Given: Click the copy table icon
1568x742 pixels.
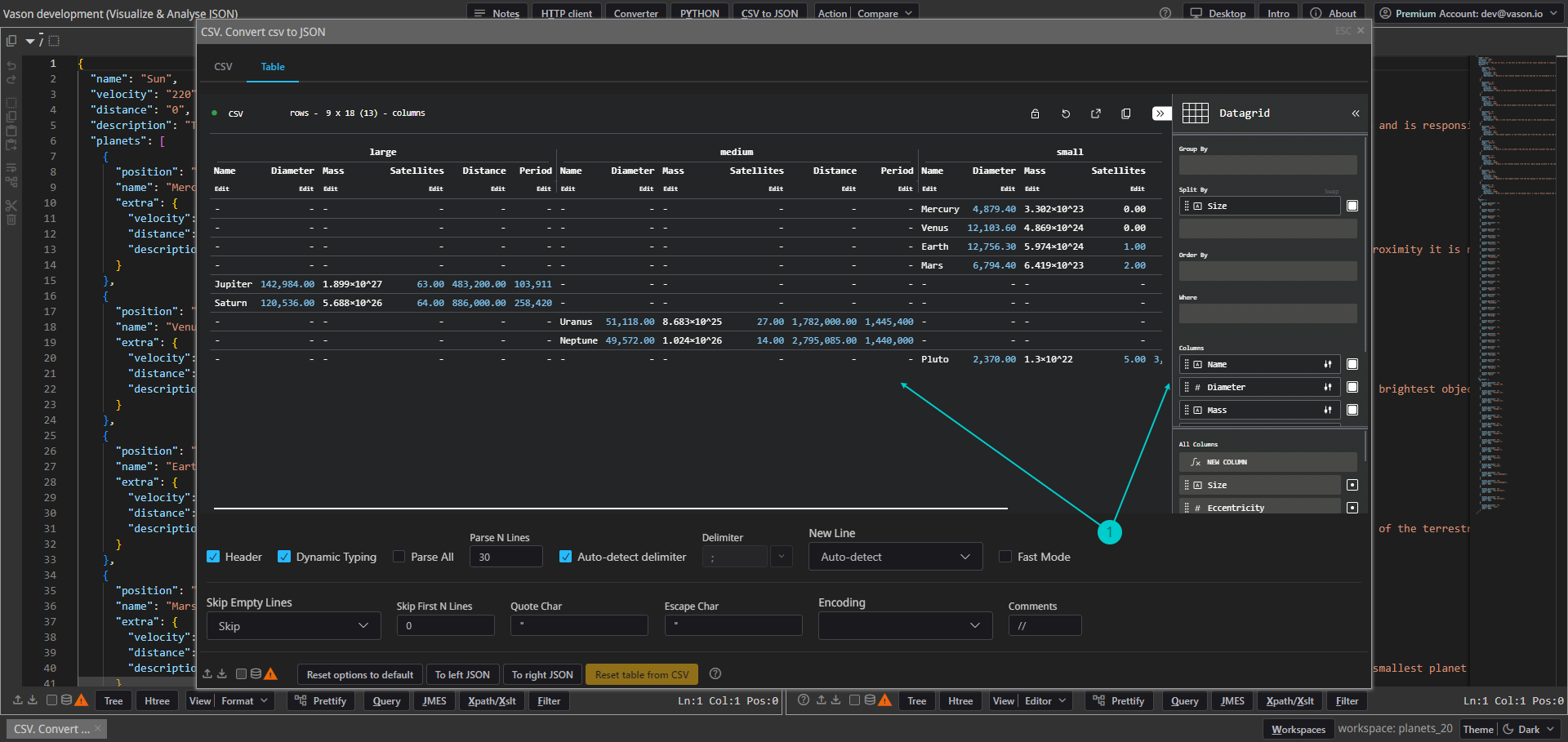Looking at the screenshot, I should [x=1126, y=113].
